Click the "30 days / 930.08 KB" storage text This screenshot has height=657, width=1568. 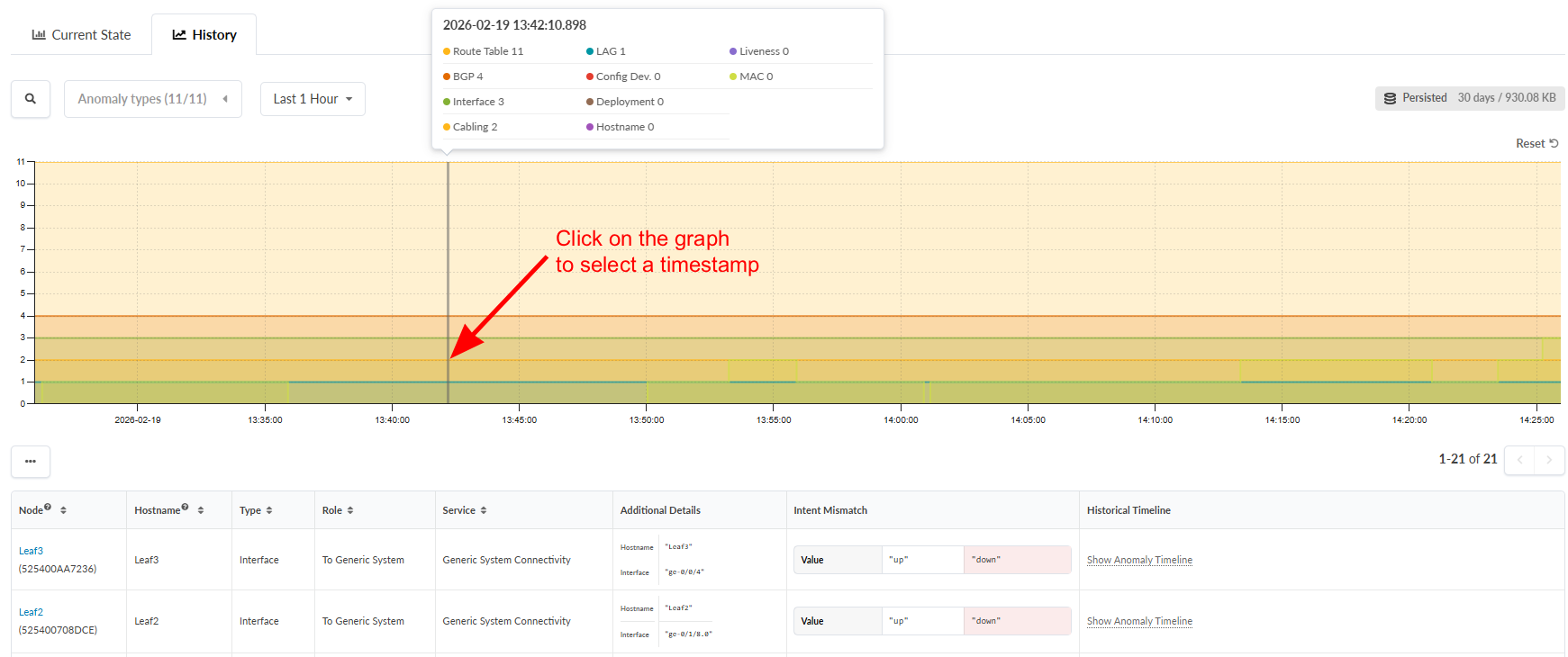click(1507, 98)
